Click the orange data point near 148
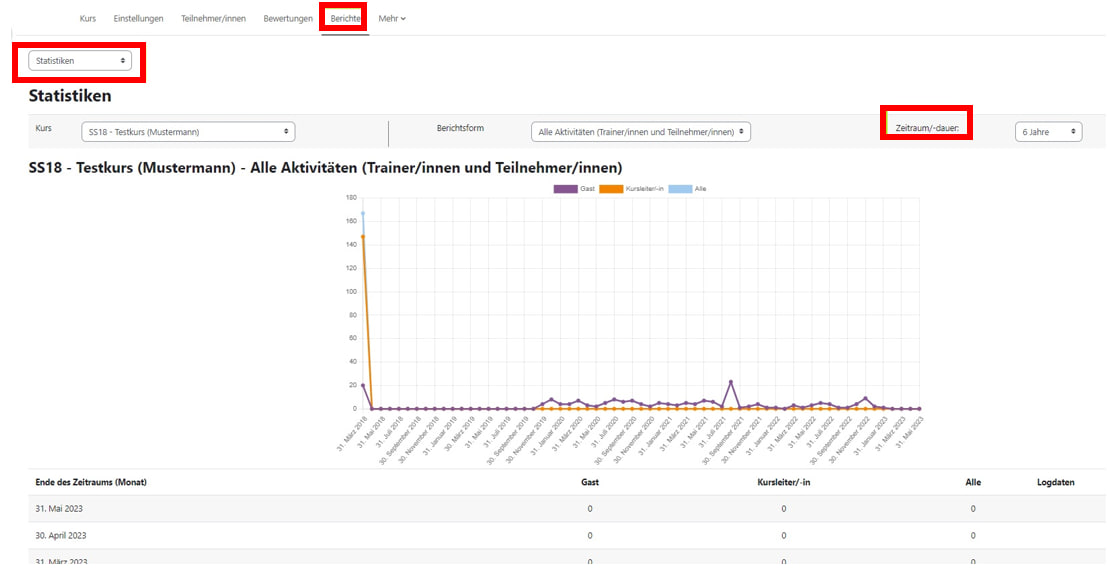This screenshot has width=1107, height=574. [363, 237]
